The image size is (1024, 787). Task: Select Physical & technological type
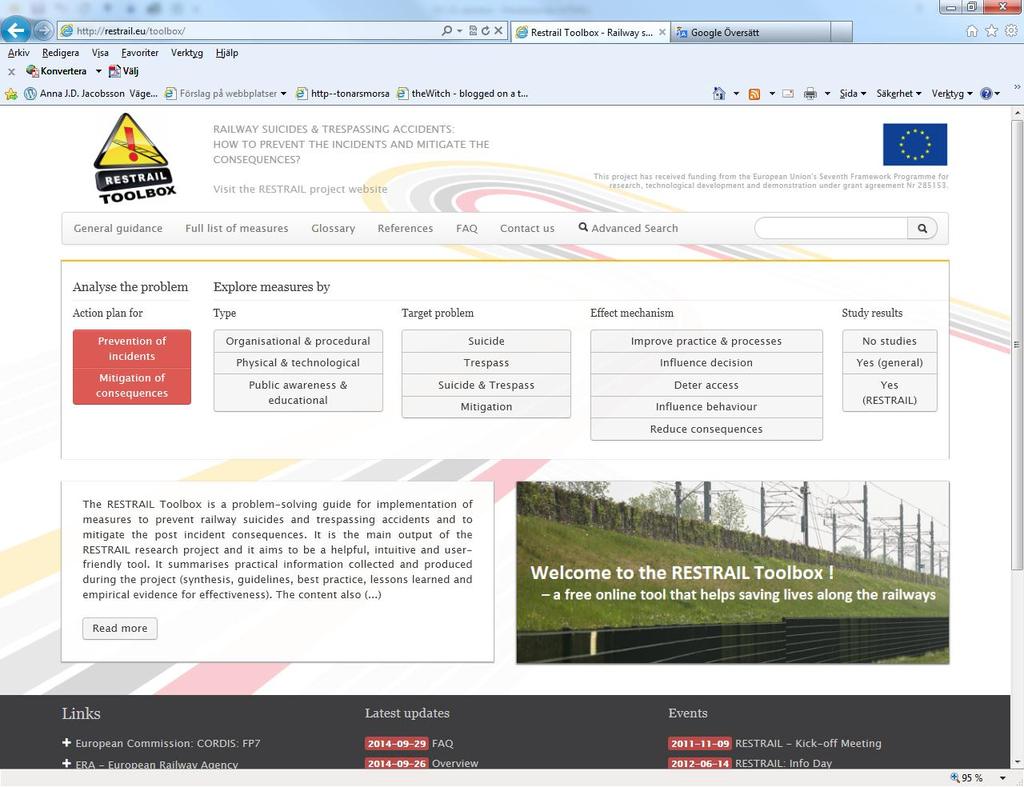[298, 363]
